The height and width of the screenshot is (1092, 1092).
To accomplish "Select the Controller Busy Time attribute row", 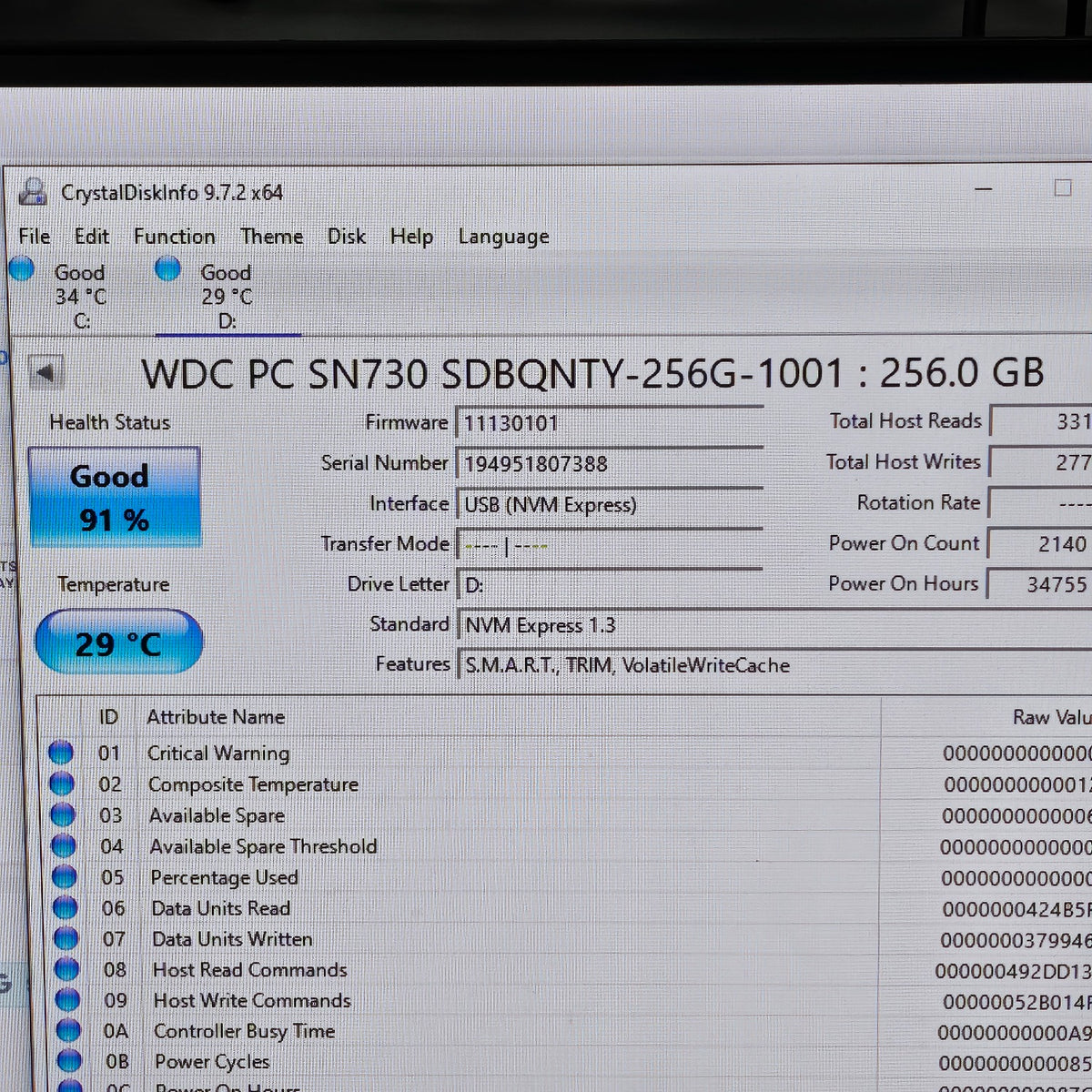I will [x=571, y=1032].
